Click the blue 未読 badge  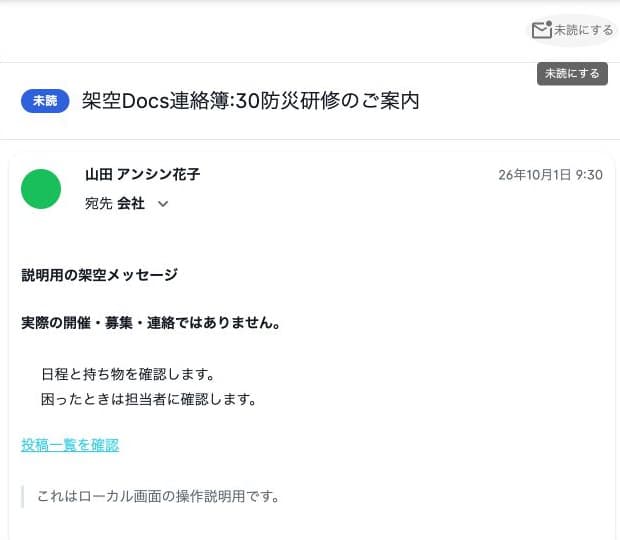coord(45,101)
